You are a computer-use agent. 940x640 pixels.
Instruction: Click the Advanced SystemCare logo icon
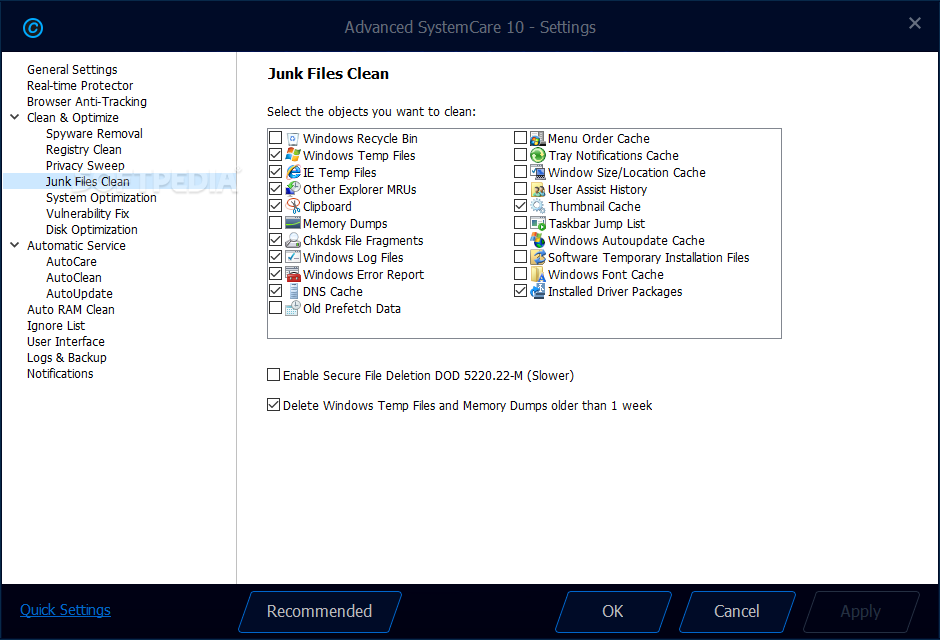coord(33,28)
